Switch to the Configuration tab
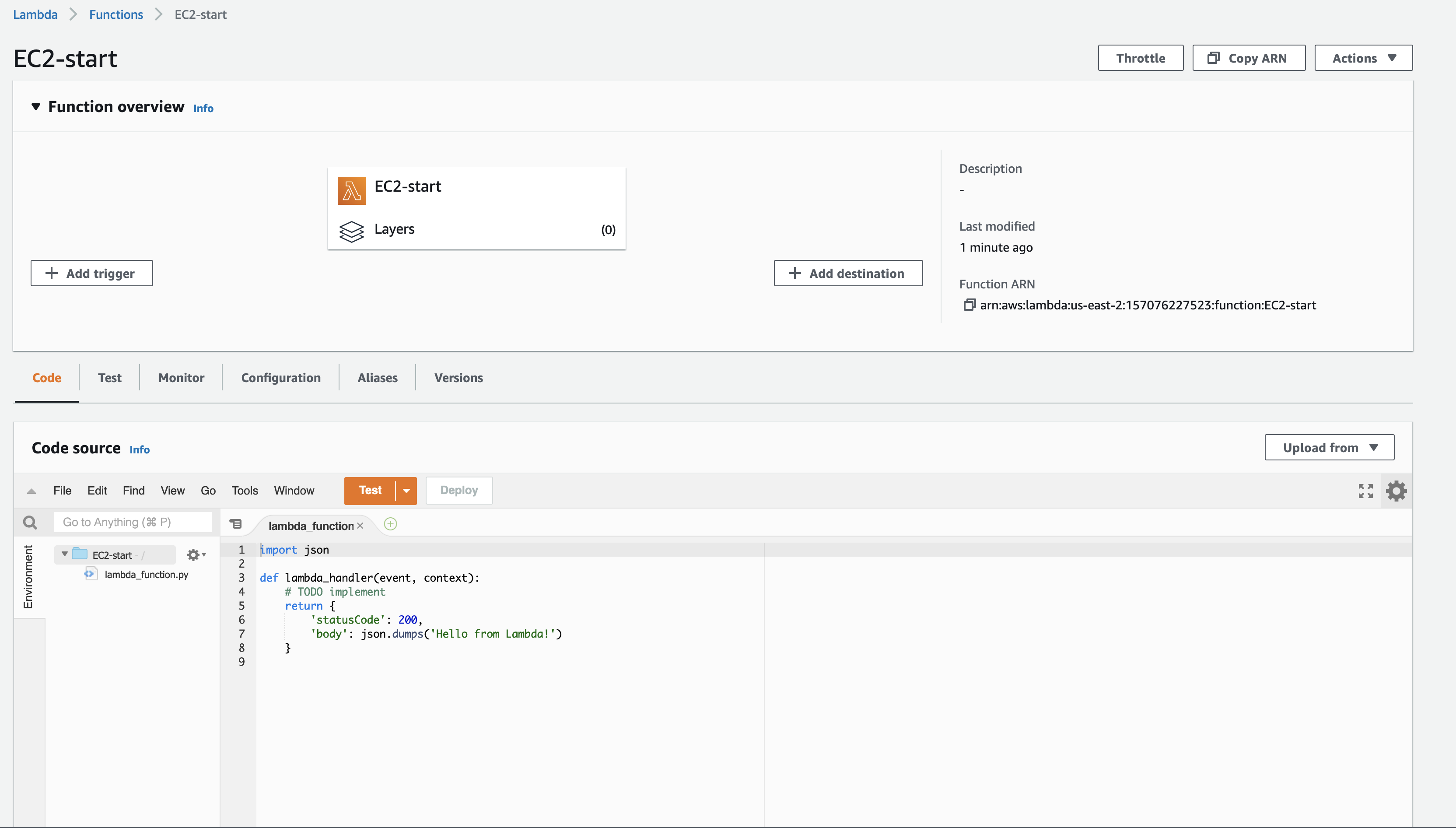Screen dimensions: 1456x828 [281, 378]
